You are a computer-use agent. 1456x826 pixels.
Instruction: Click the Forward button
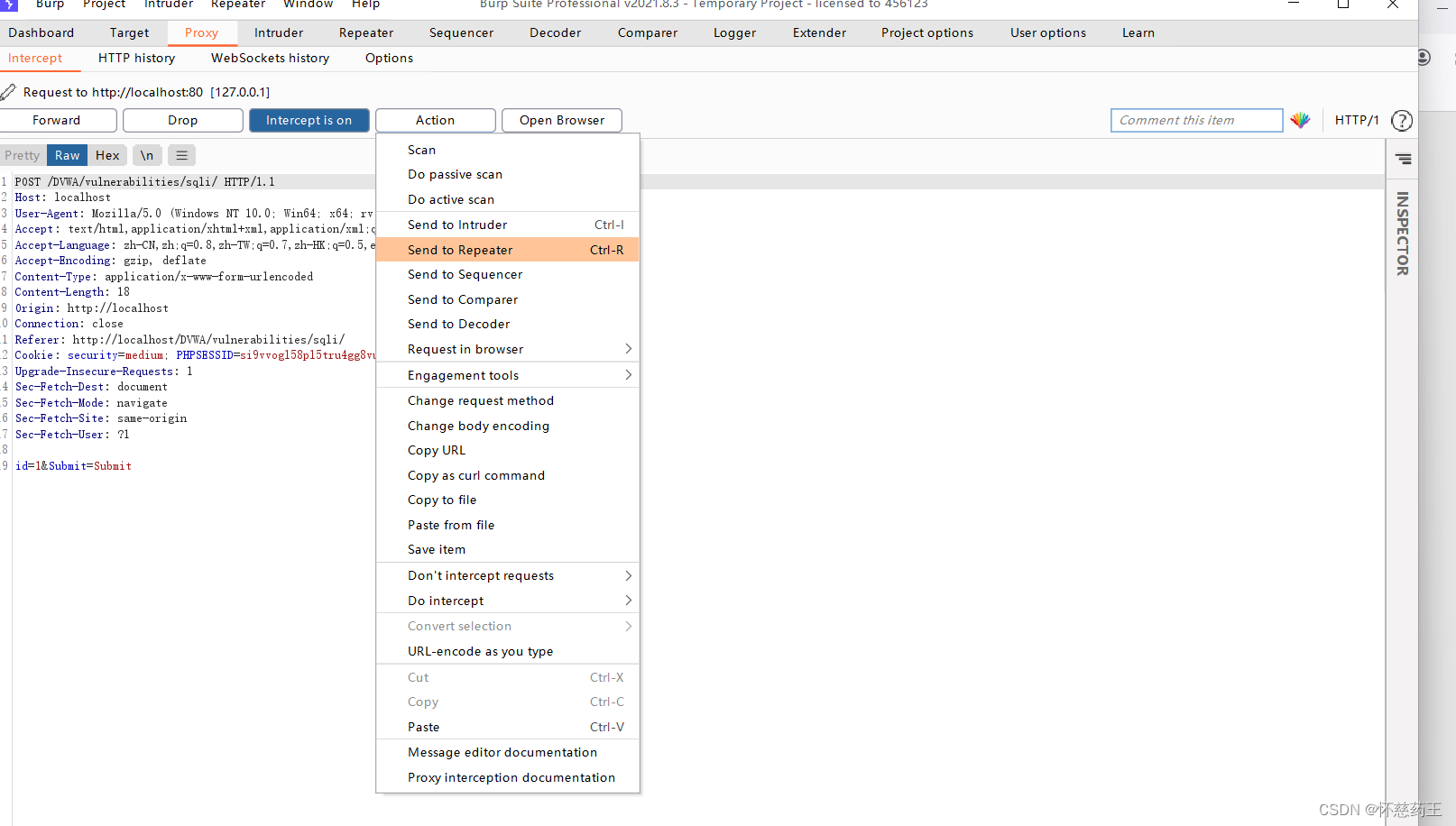[57, 120]
